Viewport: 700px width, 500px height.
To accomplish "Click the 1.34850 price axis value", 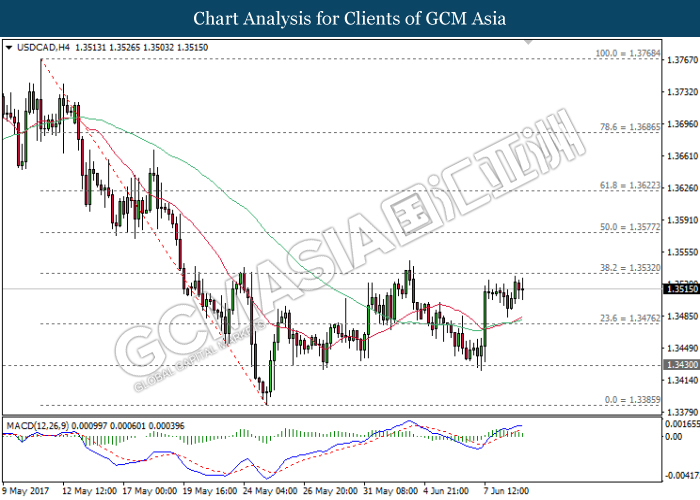I will tap(682, 316).
